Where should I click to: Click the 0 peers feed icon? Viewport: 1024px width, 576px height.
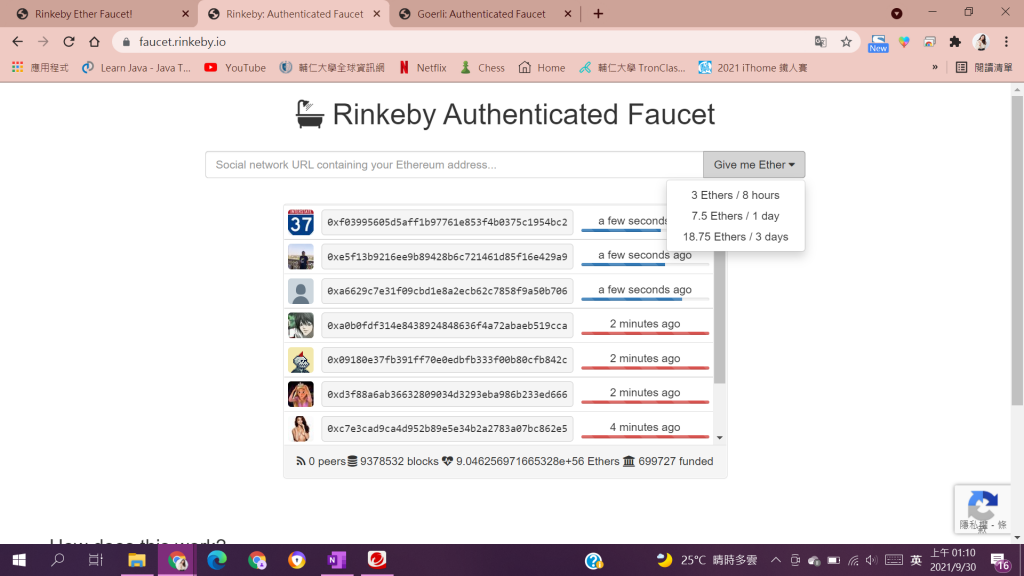coord(300,461)
